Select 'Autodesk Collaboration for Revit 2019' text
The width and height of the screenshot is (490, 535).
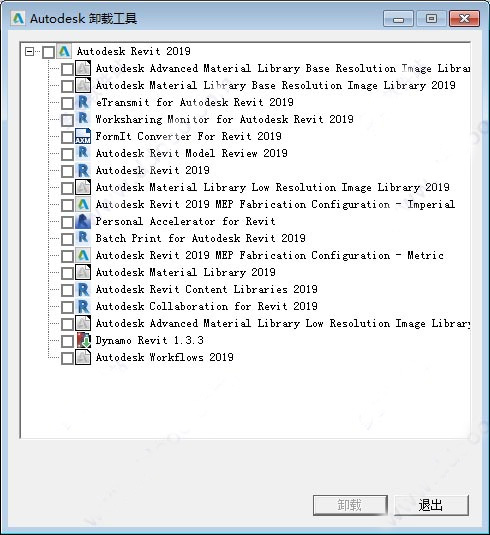(x=206, y=306)
